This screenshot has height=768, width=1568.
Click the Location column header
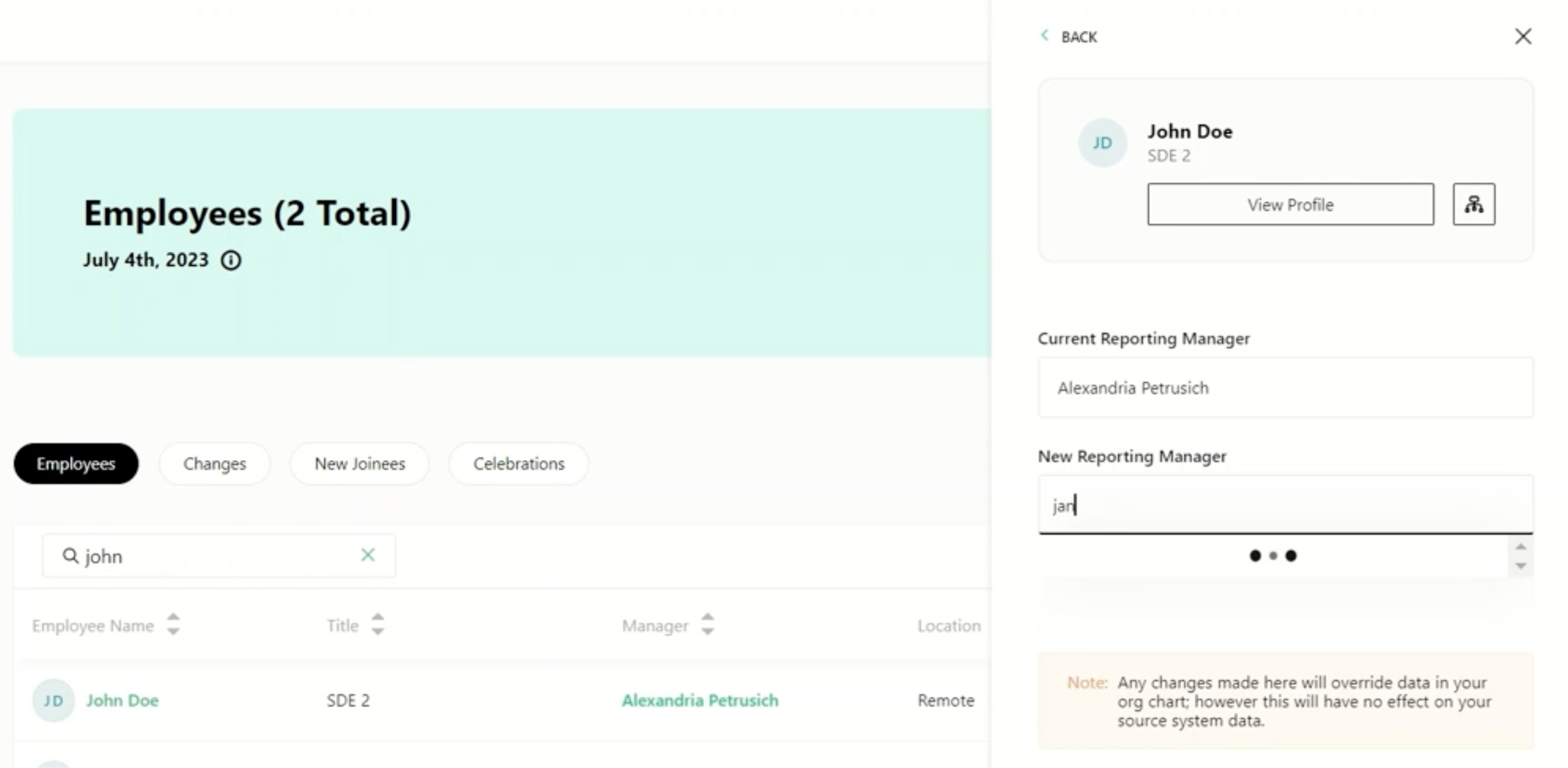click(949, 625)
